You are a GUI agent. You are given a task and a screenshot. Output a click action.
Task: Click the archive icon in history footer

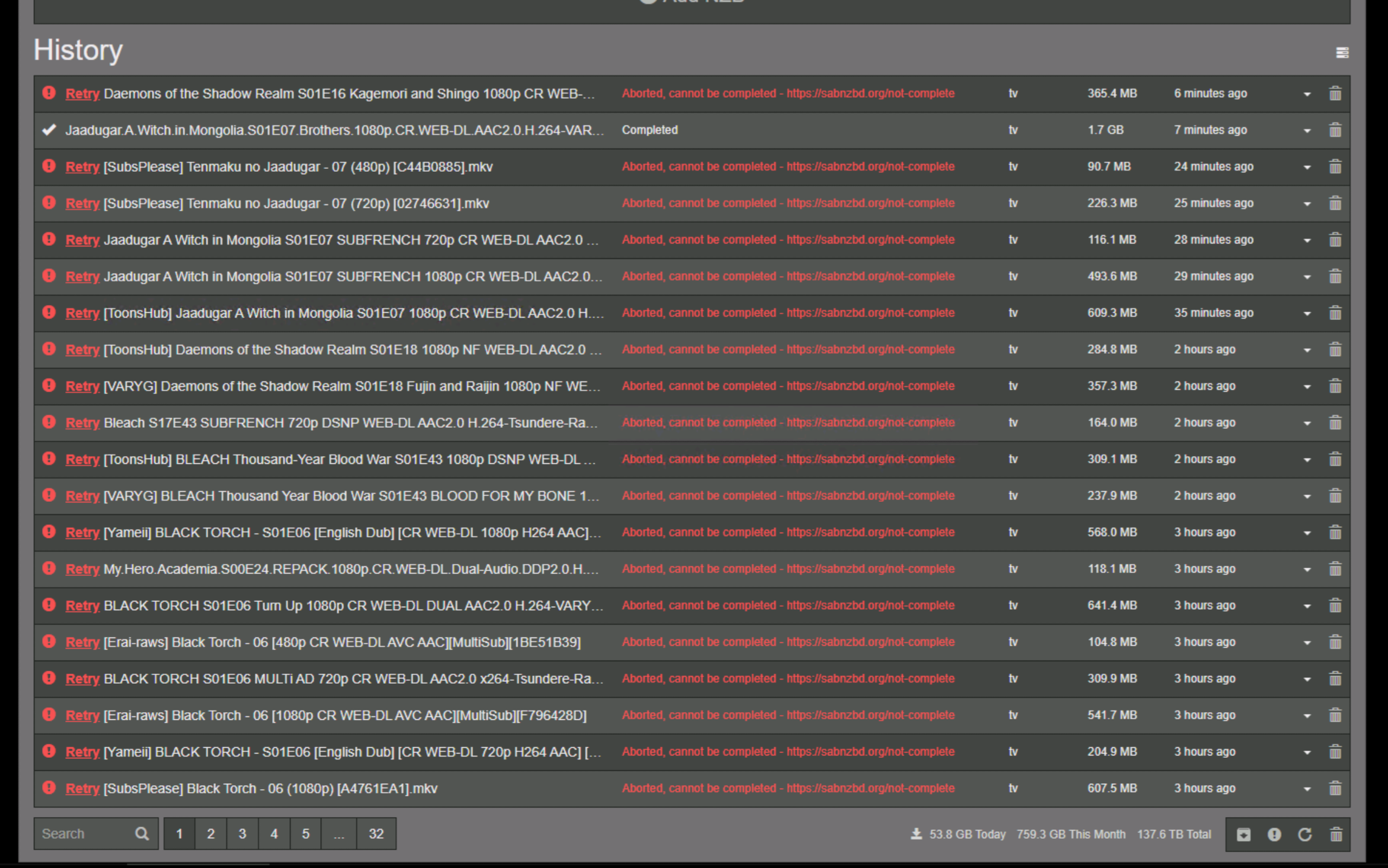click(1243, 835)
